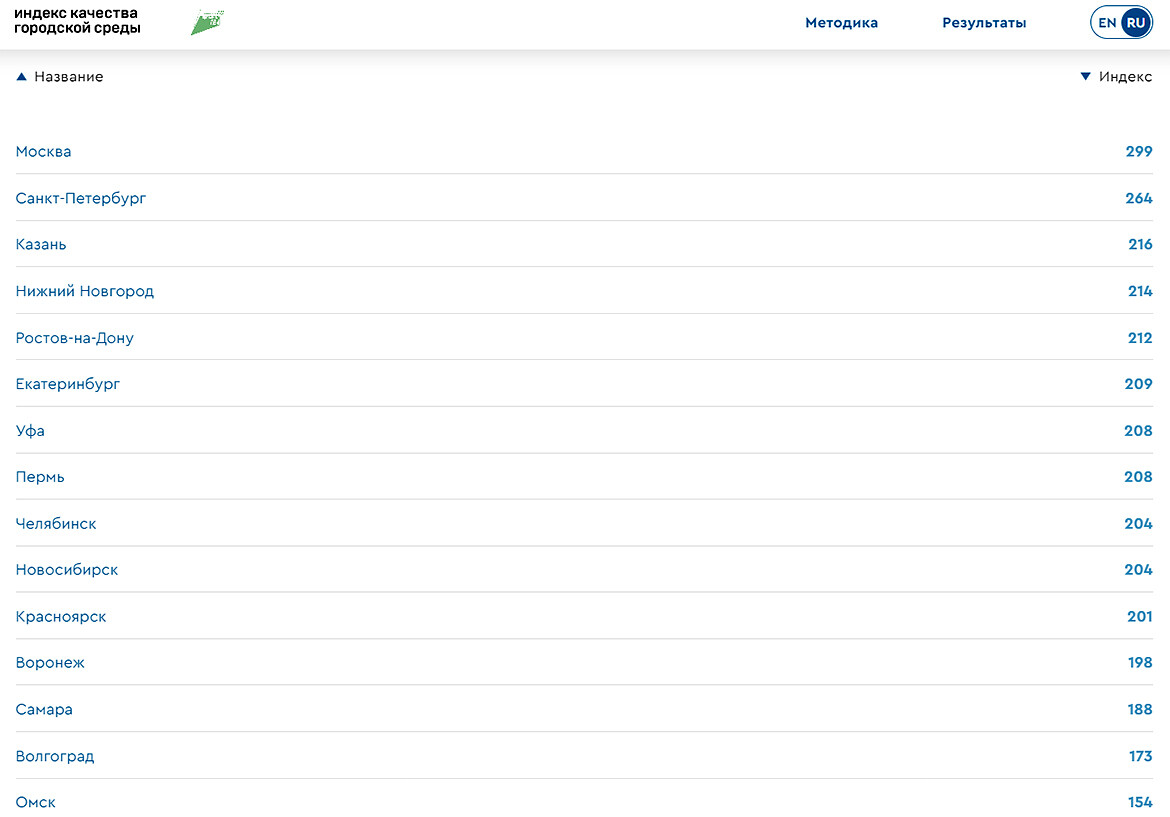
Task: Switch language to EN
Action: (x=1107, y=23)
